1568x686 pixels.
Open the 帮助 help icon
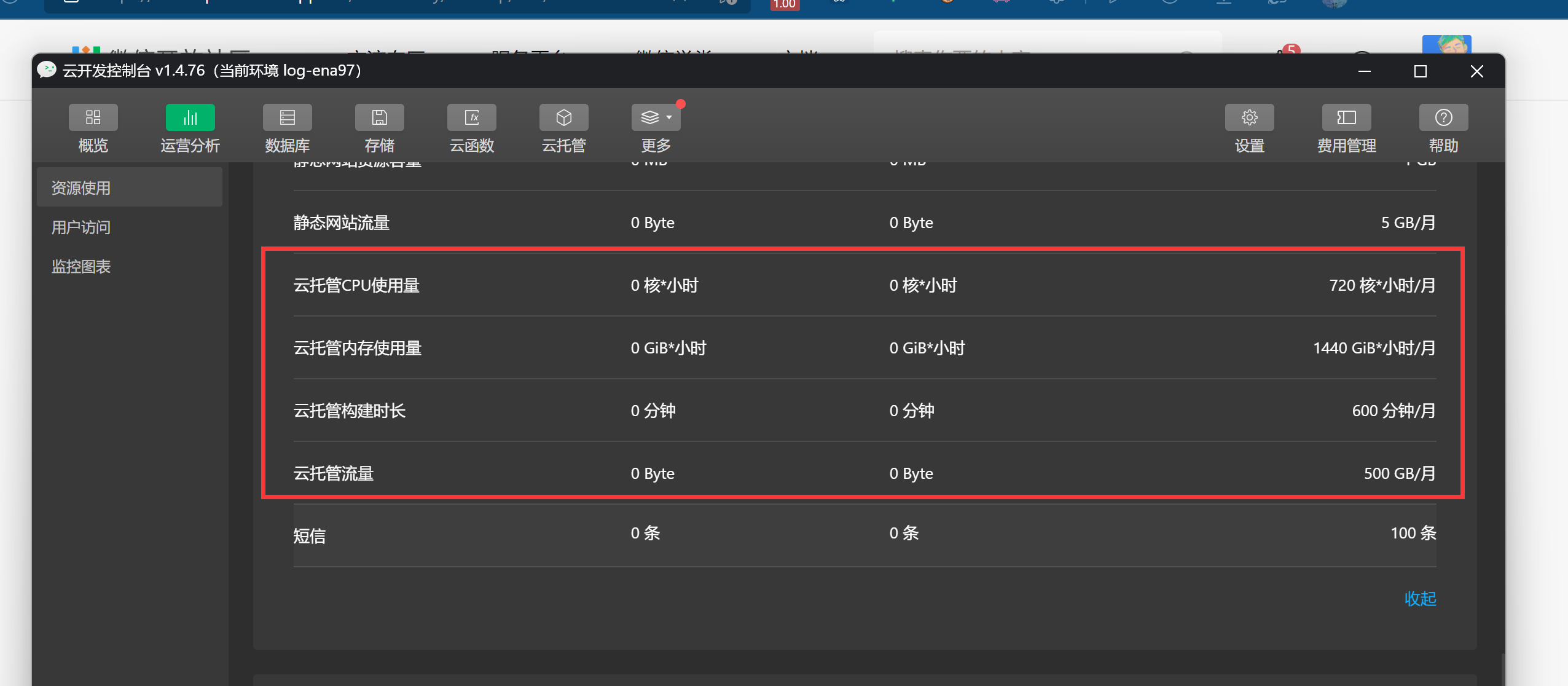coord(1443,117)
